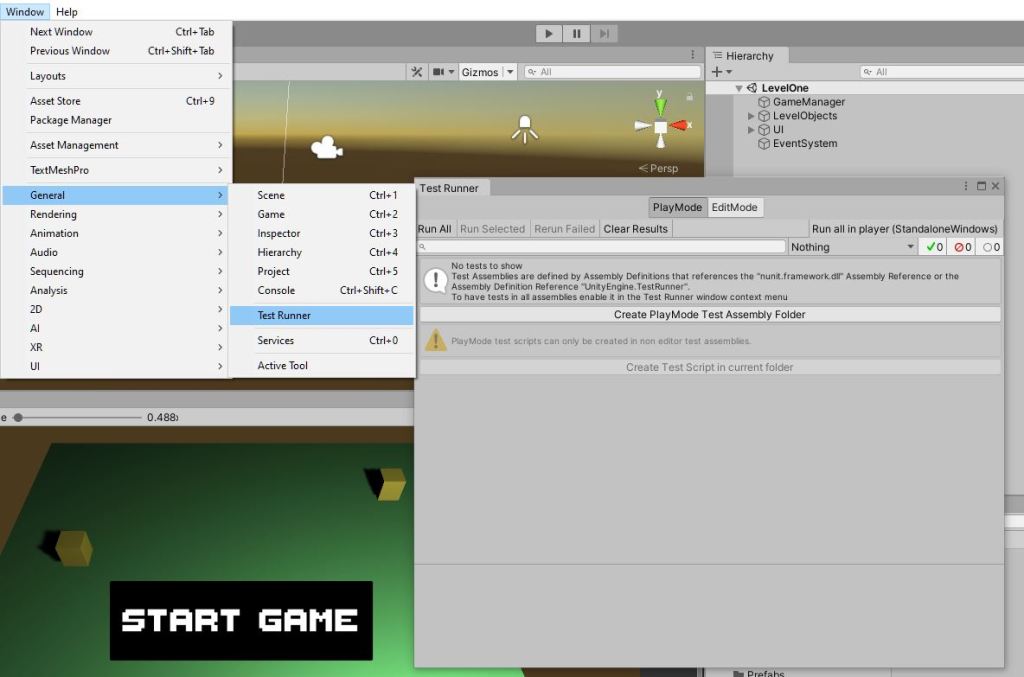This screenshot has height=677, width=1024.
Task: Expand the Animation submenu
Action: (117, 233)
